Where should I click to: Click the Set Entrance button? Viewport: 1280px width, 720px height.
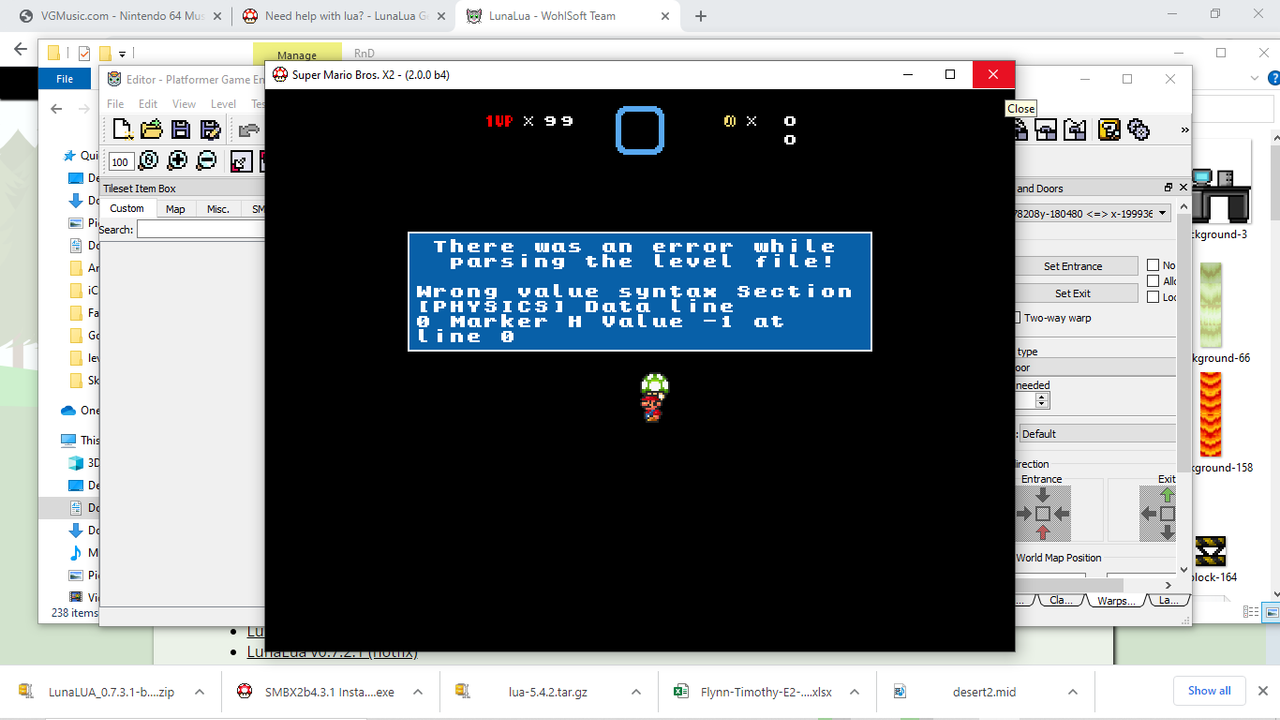click(x=1075, y=266)
